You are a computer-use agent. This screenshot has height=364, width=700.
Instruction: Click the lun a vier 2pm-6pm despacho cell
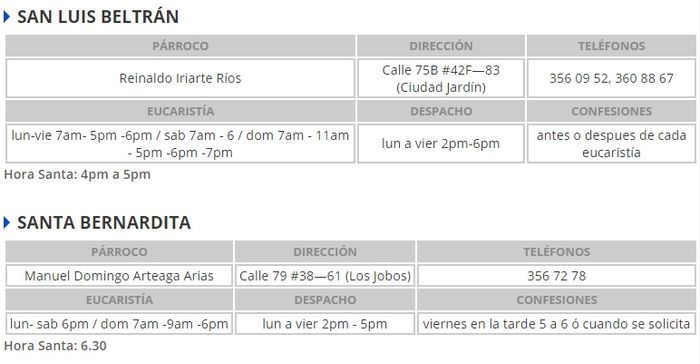point(441,143)
